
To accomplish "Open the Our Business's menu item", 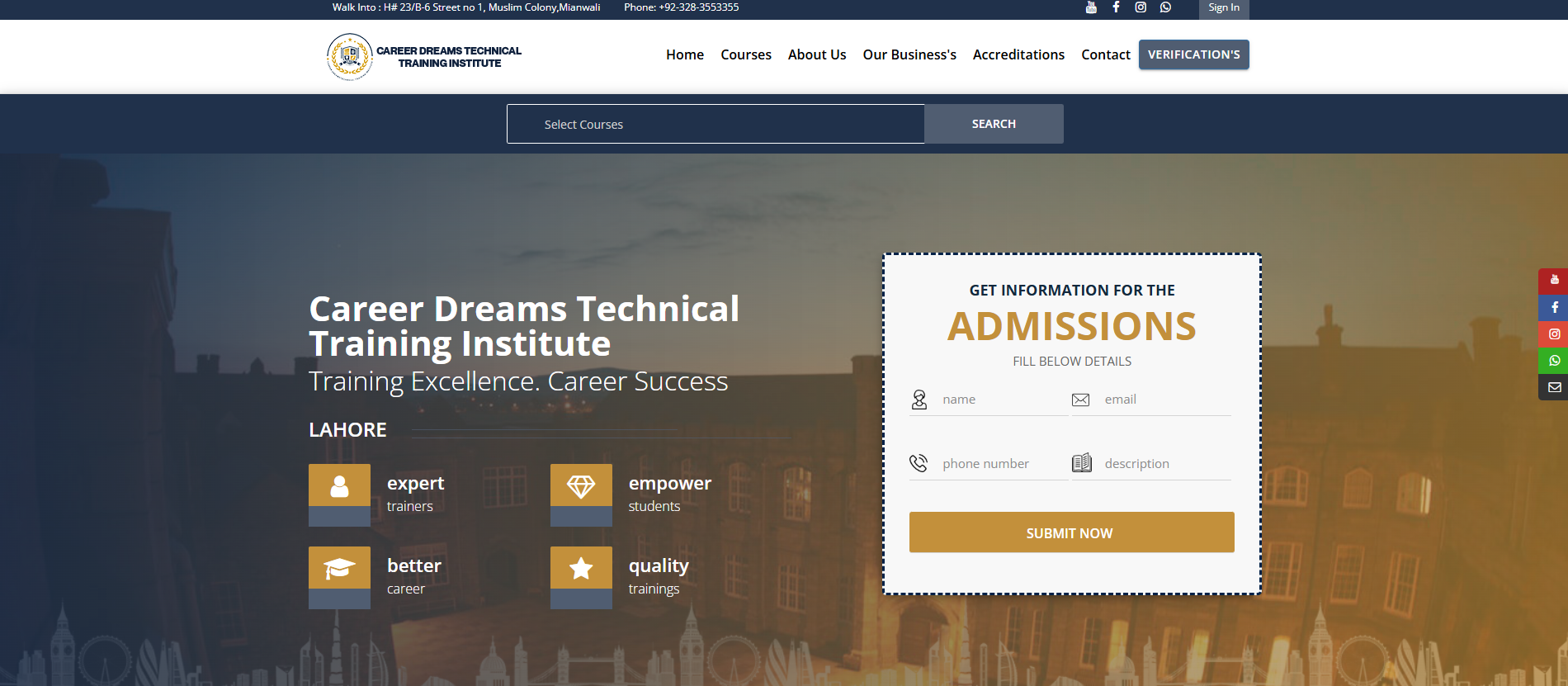I will pos(909,54).
